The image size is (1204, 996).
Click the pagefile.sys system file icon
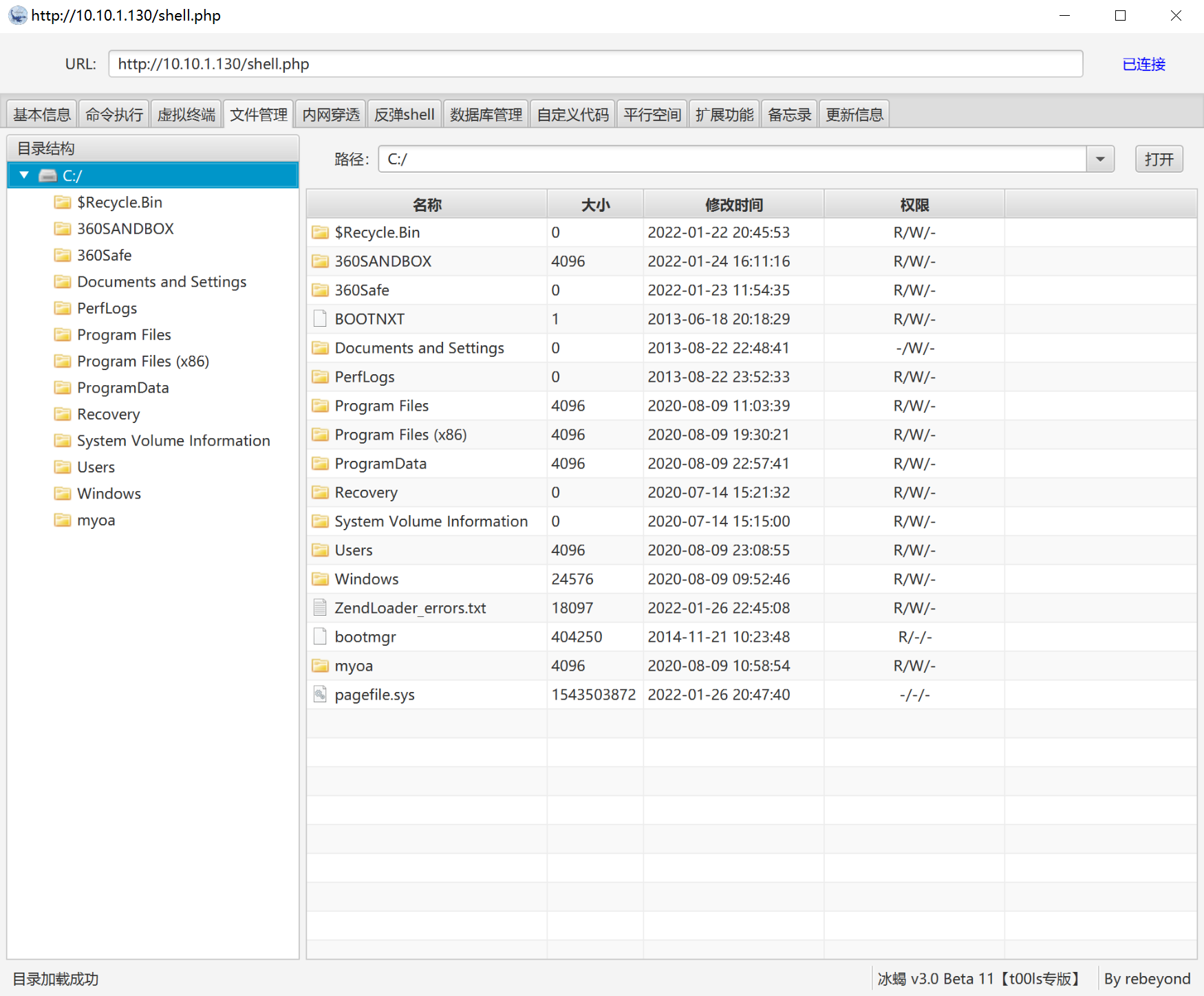(320, 694)
